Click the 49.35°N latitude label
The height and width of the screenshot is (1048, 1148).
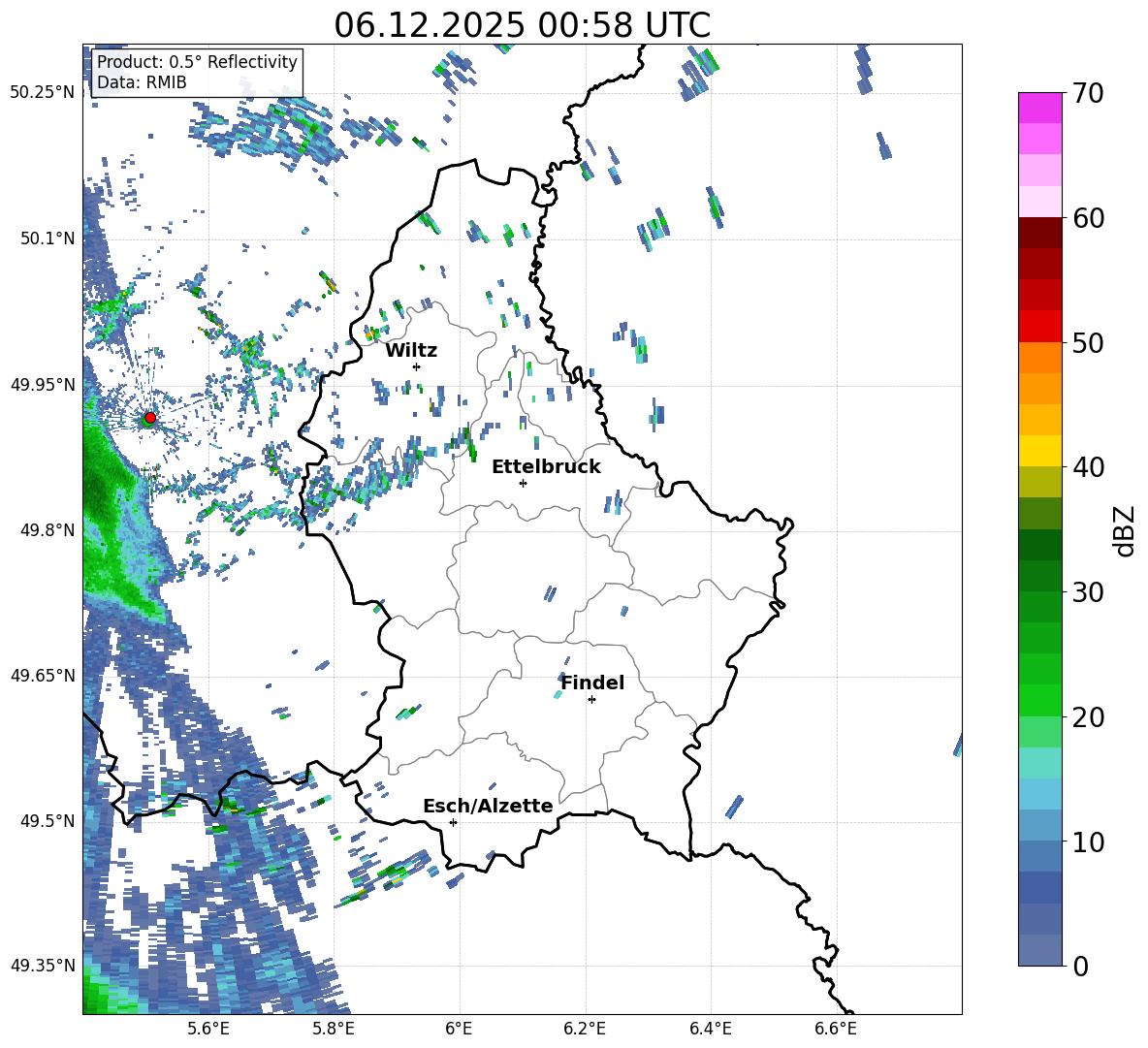pyautogui.click(x=43, y=966)
